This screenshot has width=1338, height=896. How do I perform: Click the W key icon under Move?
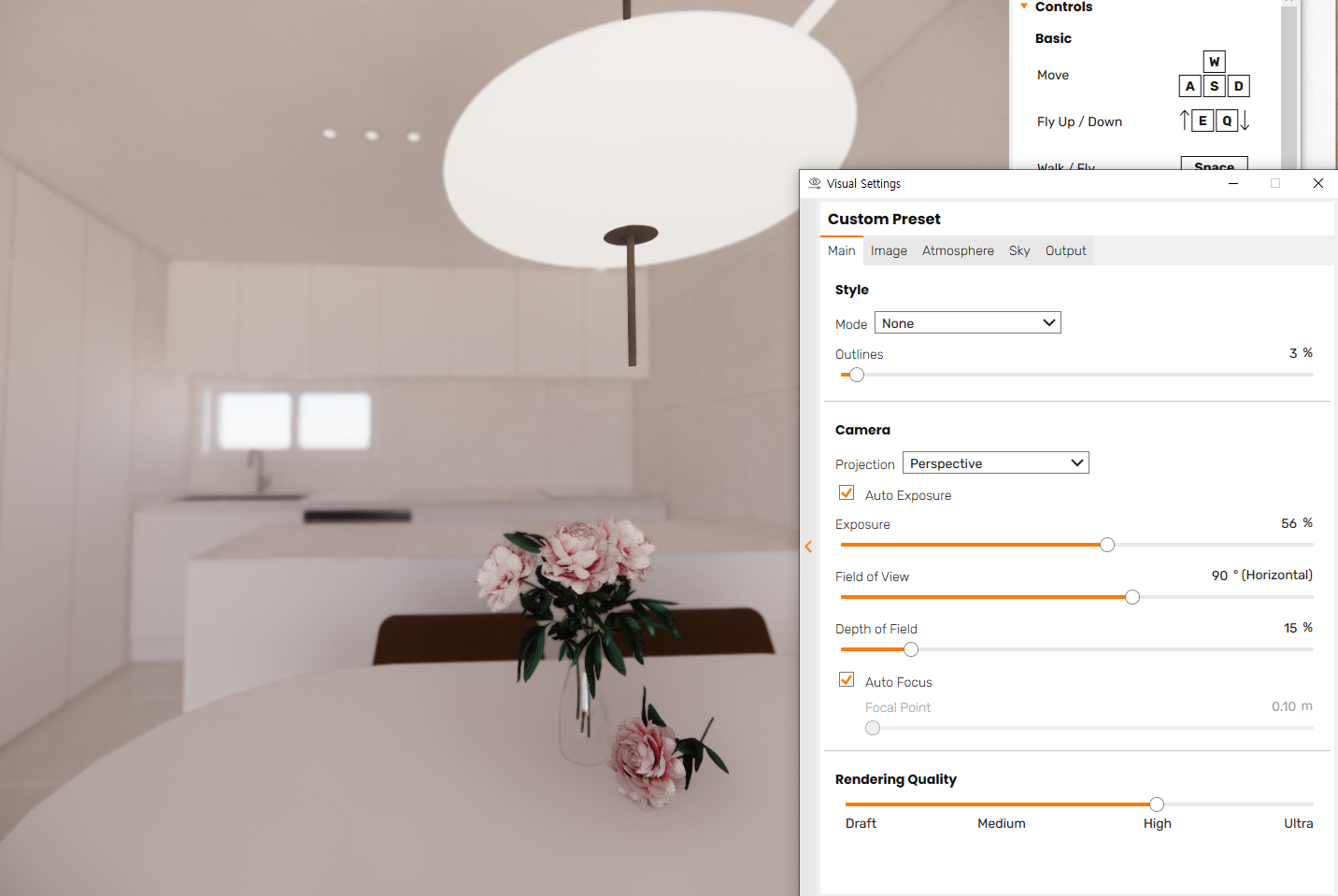(1214, 62)
